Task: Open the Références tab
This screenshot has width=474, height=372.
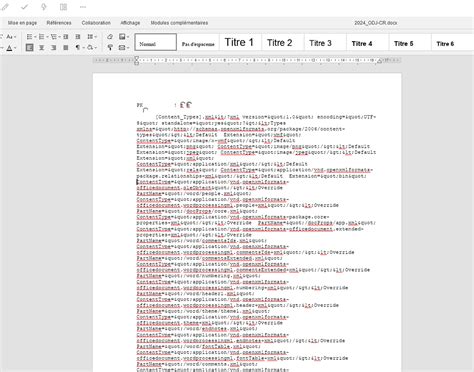Action: [59, 23]
